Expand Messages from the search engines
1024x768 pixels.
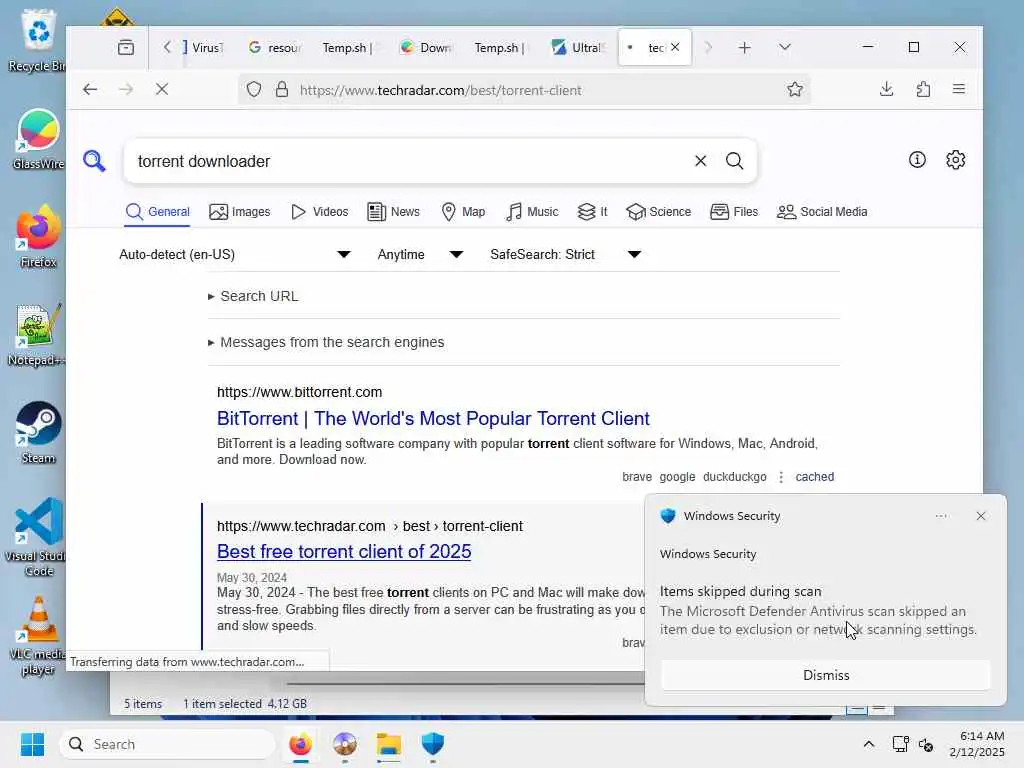[x=326, y=342]
